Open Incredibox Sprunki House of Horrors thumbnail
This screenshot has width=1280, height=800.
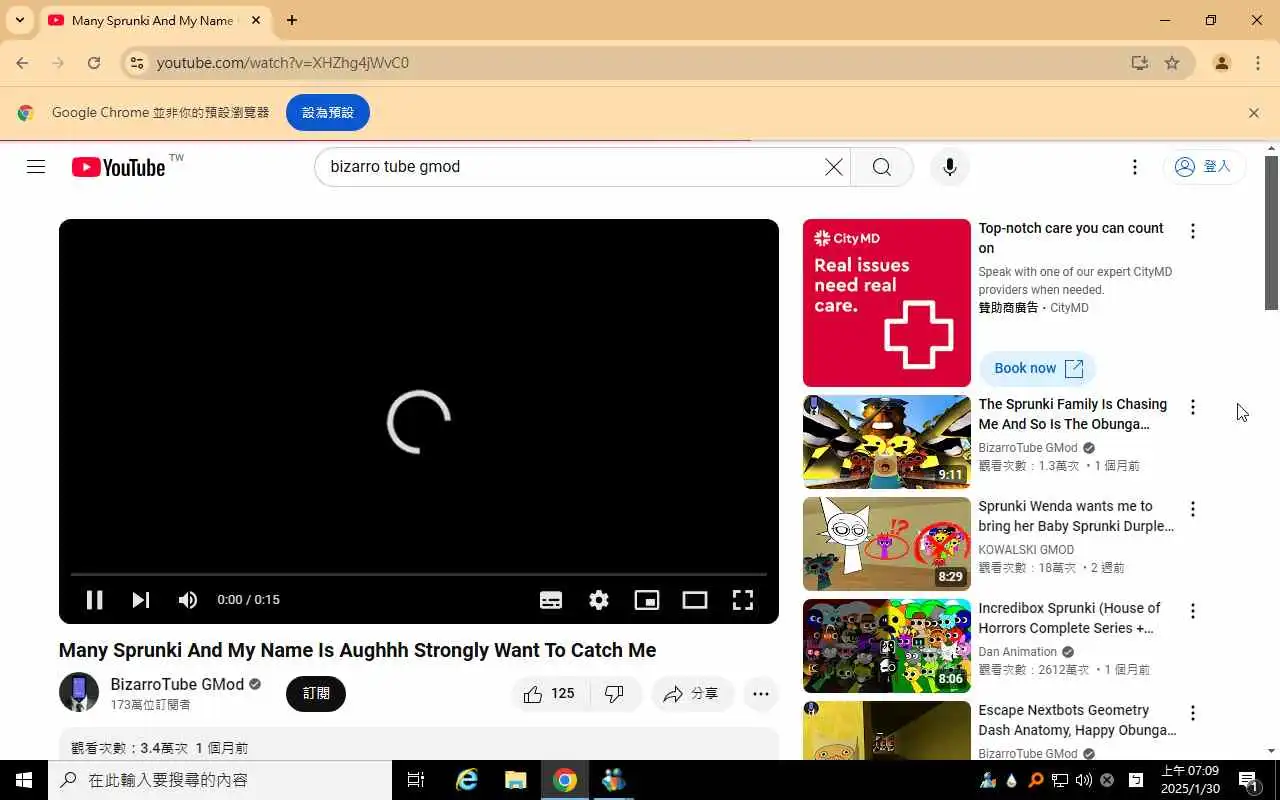(x=887, y=646)
